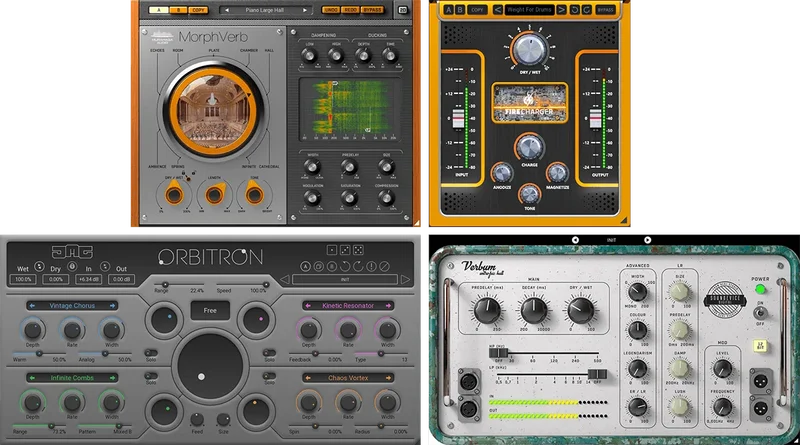Viewport: 800px width, 445px height.
Task: Click next preset arrow in MorphVerb
Action: pyautogui.click(x=305, y=10)
